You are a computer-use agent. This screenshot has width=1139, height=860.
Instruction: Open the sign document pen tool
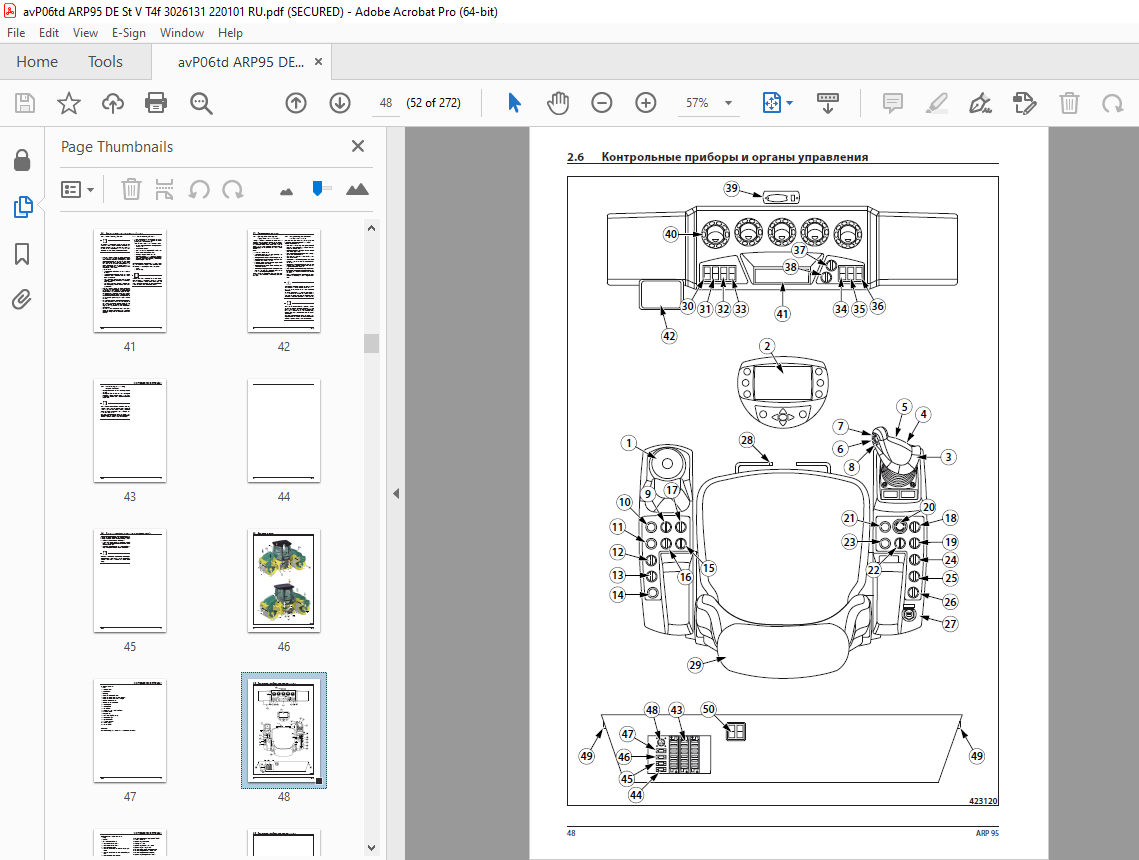(x=981, y=103)
